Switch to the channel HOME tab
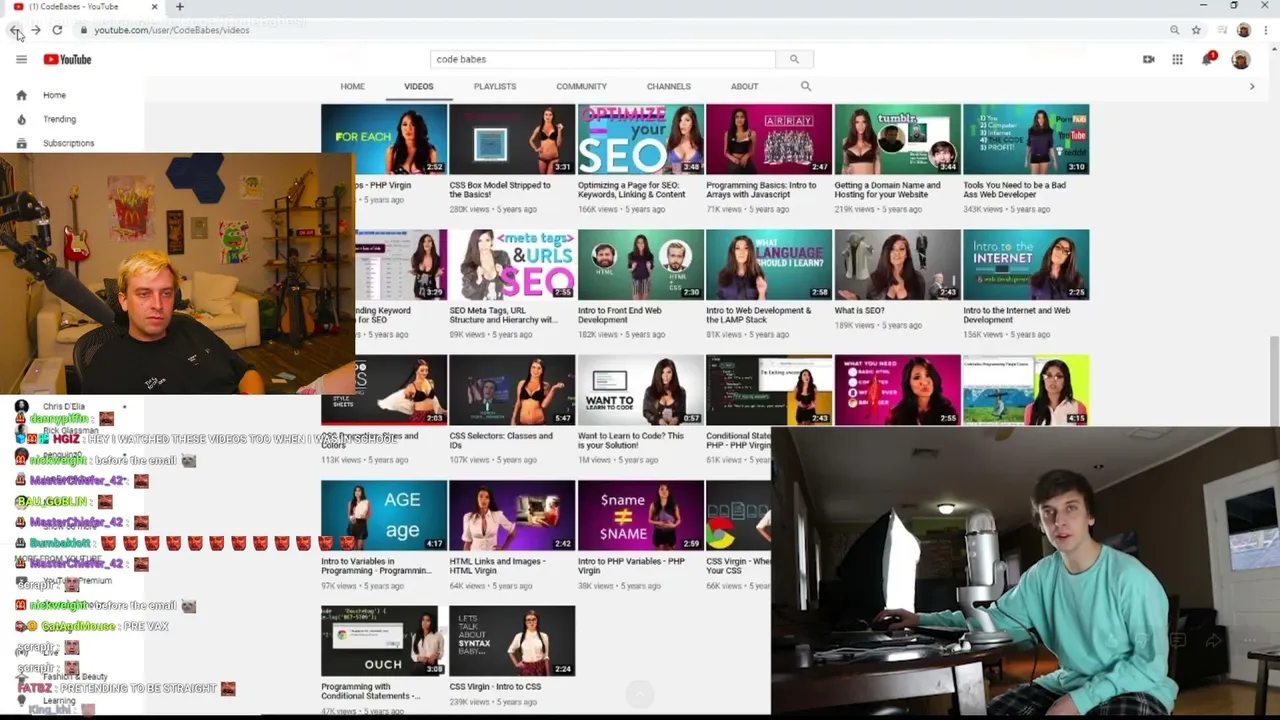Screen dimensions: 1280x720 (352, 87)
